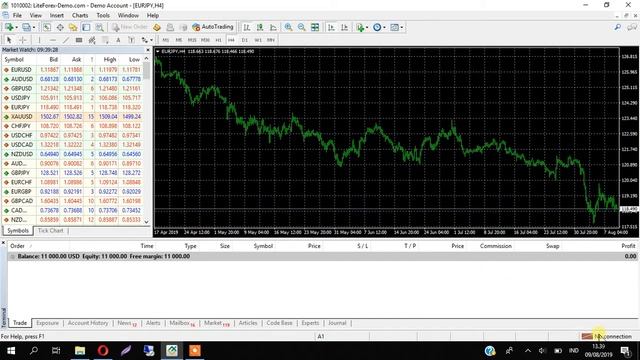Viewport: 640px width, 360px height.
Task: Select the GBPJPY symbol row
Action: (x=73, y=173)
